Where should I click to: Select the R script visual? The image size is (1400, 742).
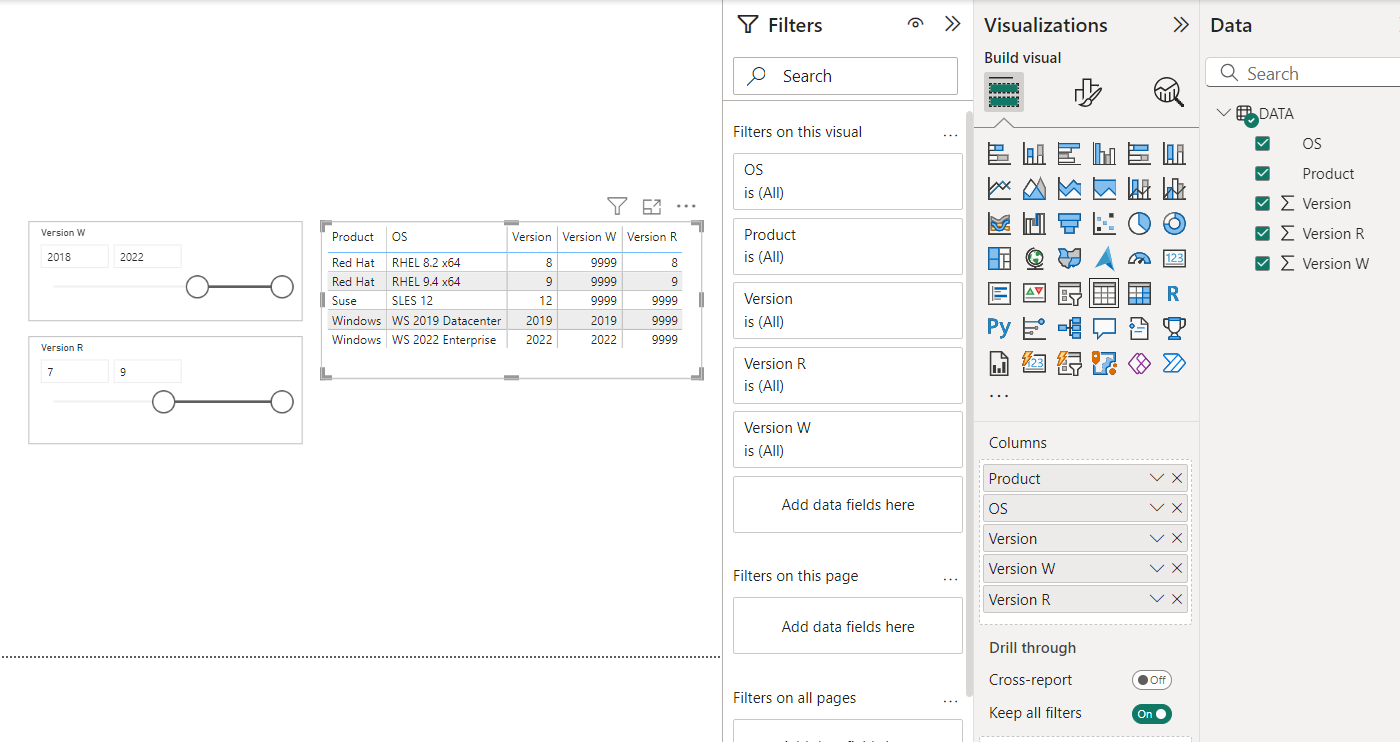coord(1174,293)
